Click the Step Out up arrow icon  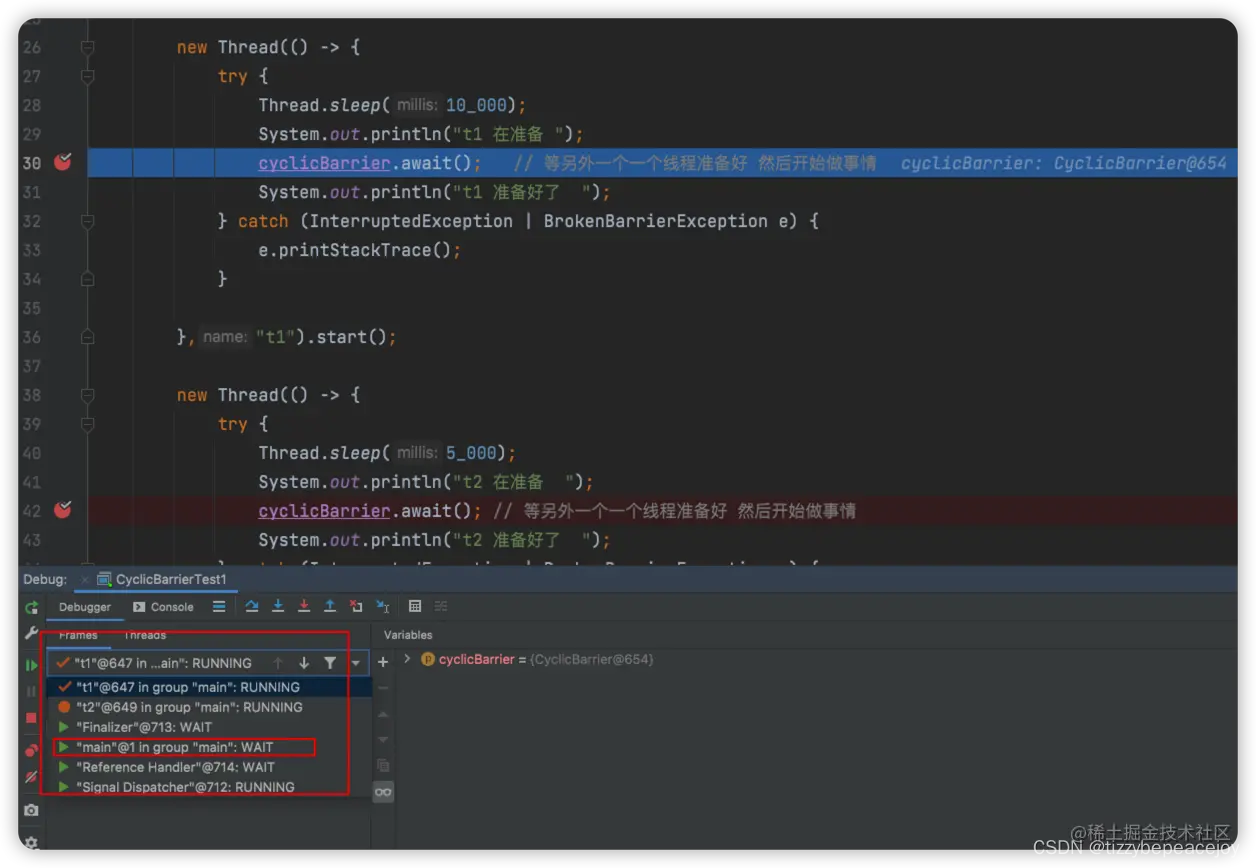click(330, 606)
